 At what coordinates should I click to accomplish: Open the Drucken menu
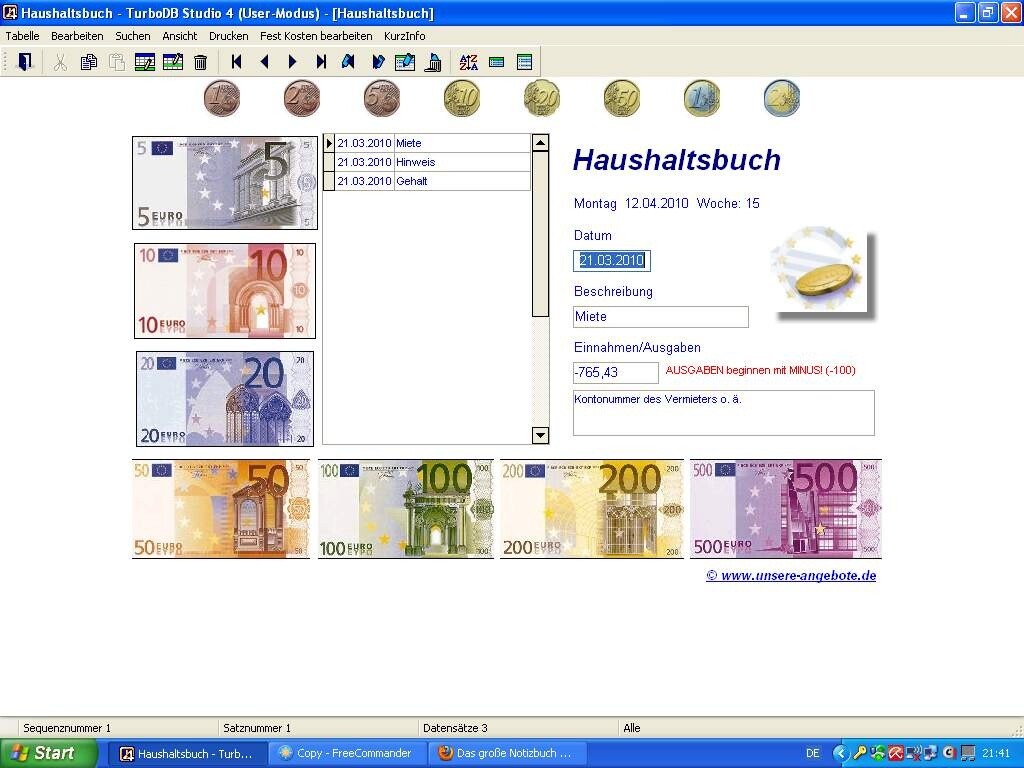tap(229, 36)
